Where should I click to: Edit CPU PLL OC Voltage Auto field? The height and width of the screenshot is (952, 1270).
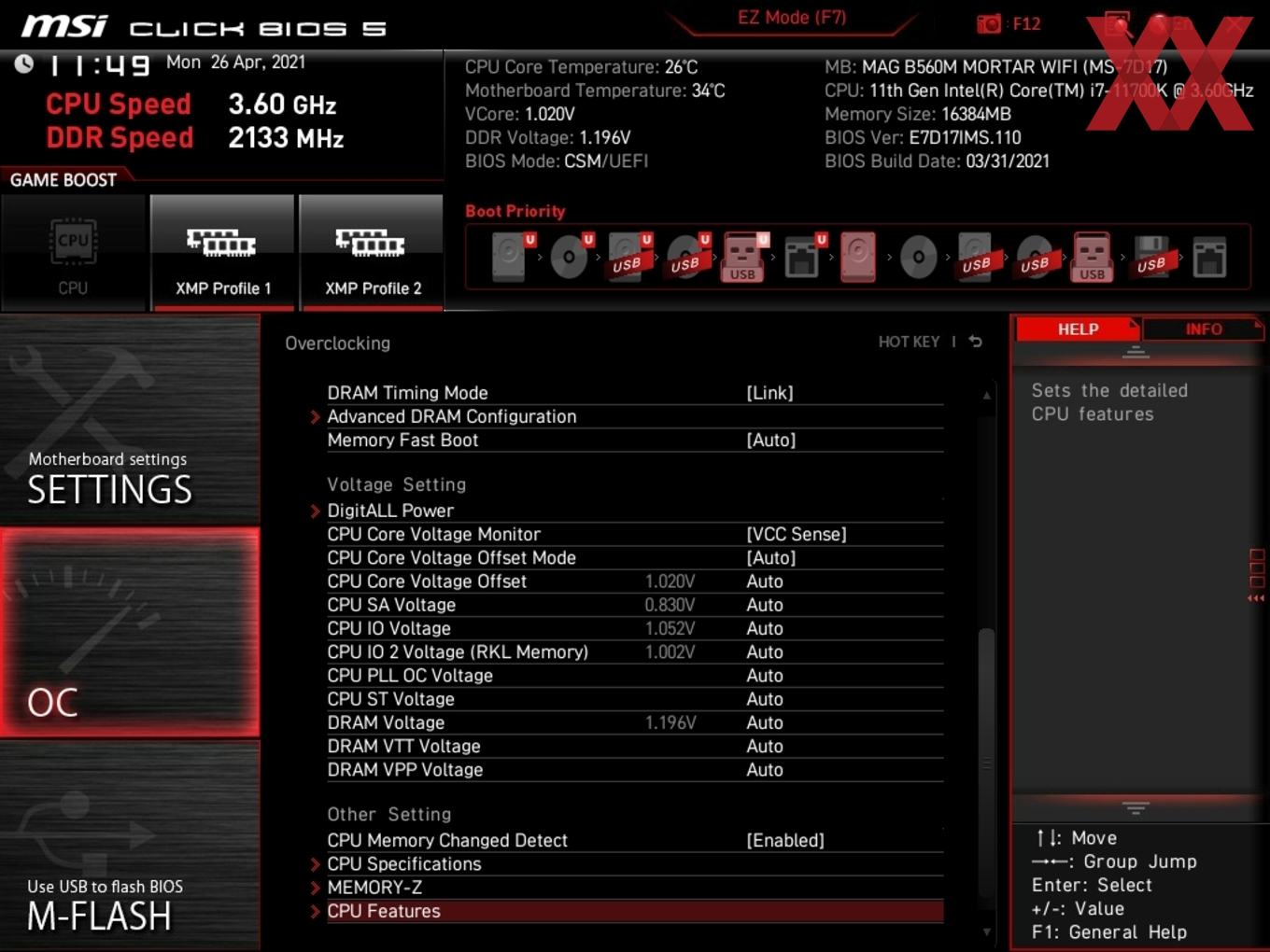765,675
